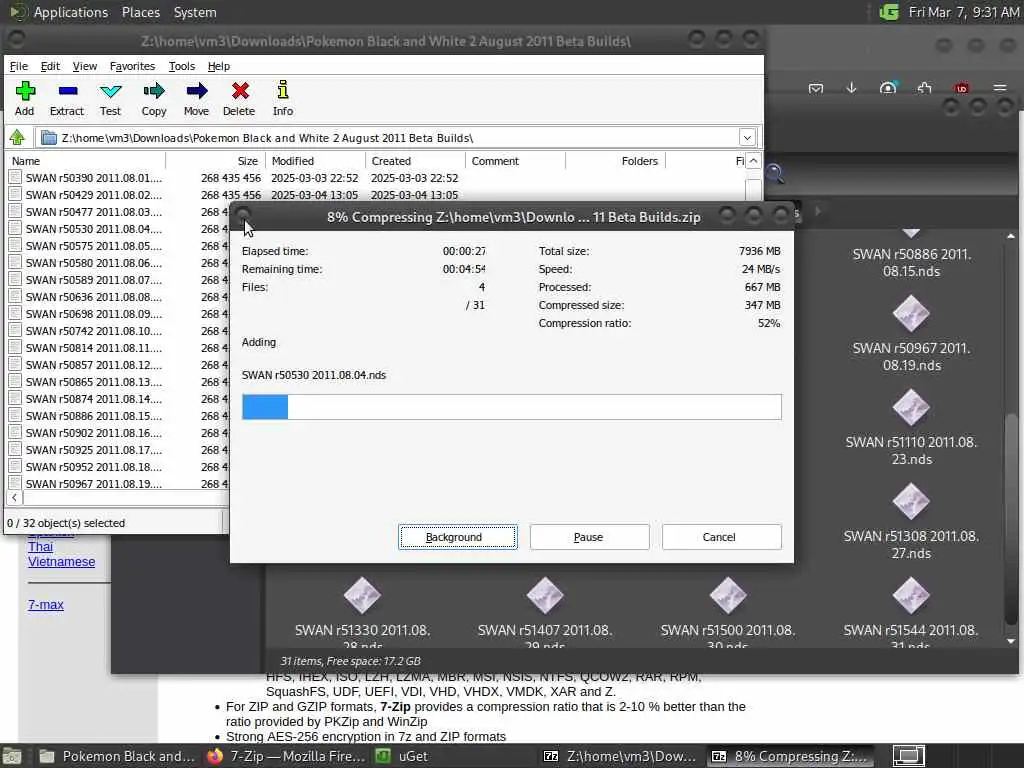Click the Comment column header
The width and height of the screenshot is (1024, 768).
point(515,161)
